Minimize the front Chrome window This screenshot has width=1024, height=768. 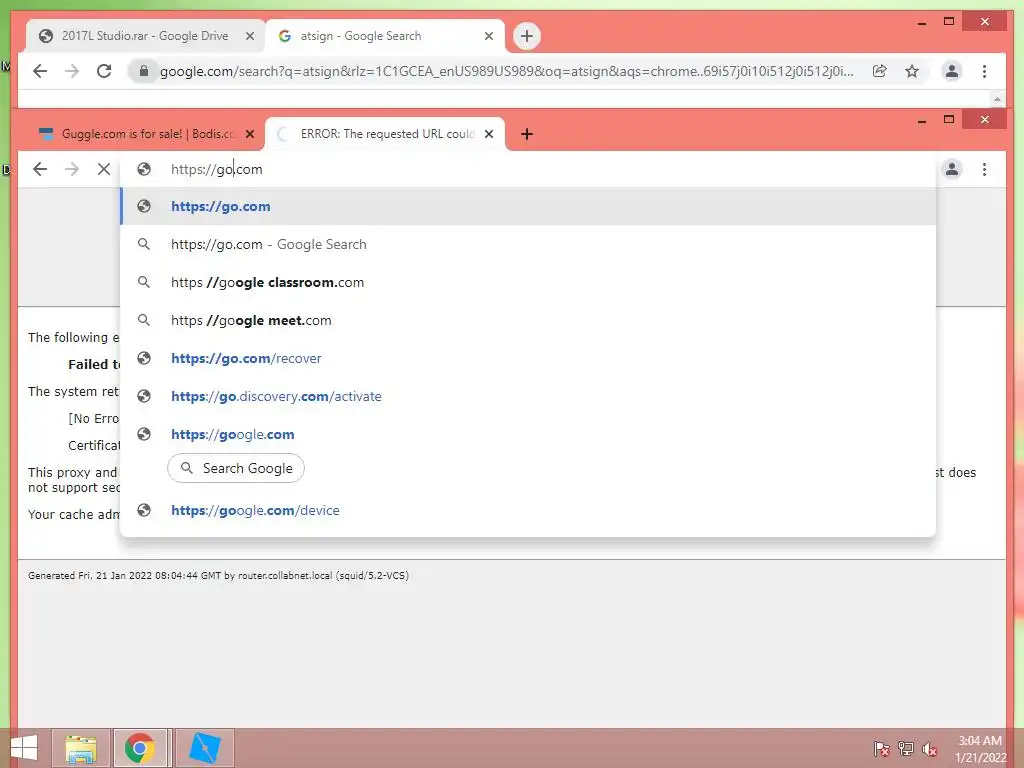[921, 120]
